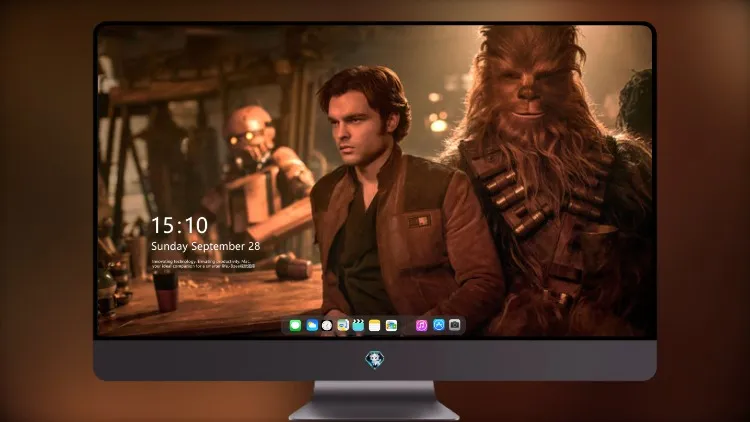Open the grey Camera app in the dock
Viewport: 750px width, 422px height.
(x=455, y=325)
